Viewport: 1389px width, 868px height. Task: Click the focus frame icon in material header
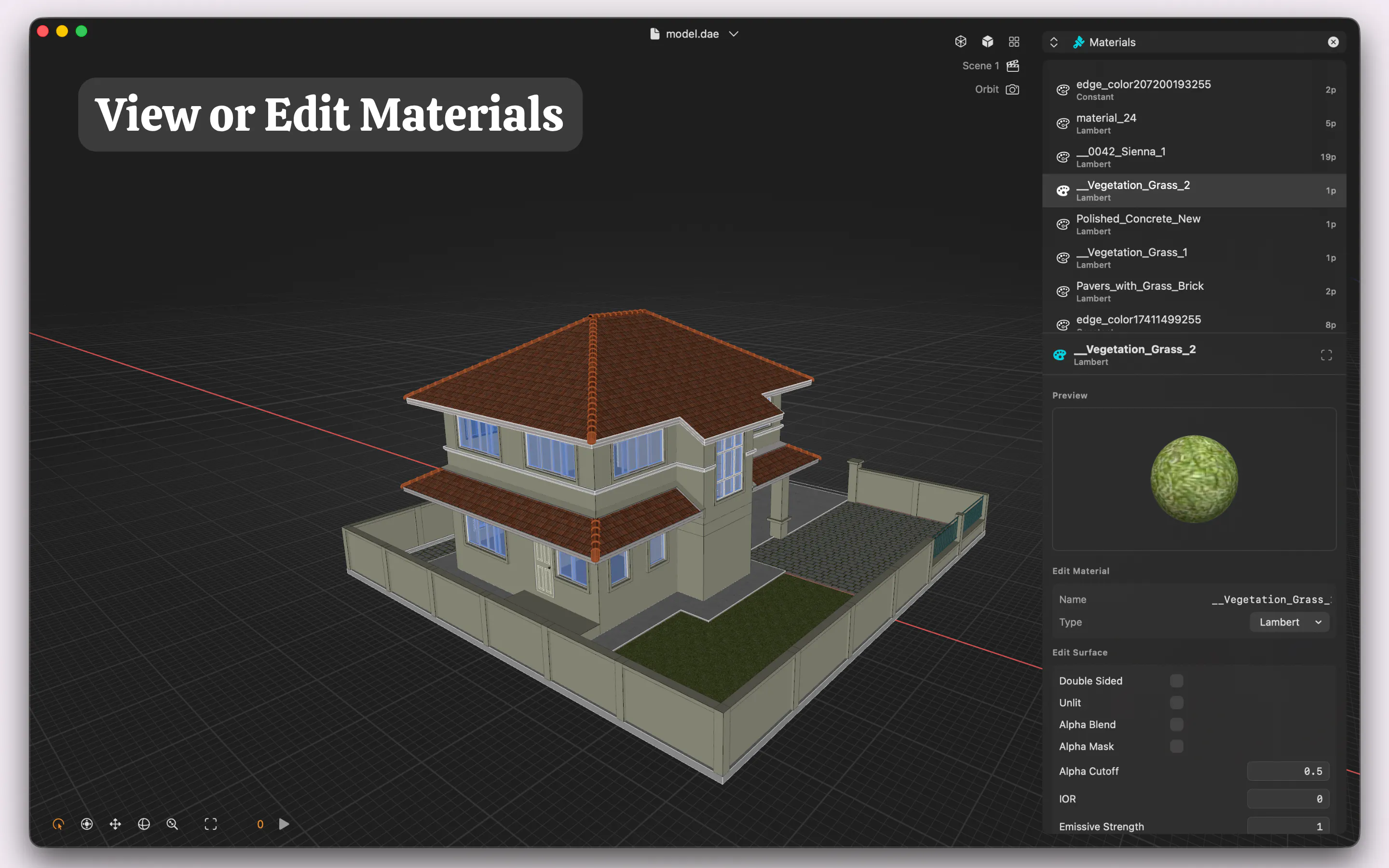(1326, 355)
